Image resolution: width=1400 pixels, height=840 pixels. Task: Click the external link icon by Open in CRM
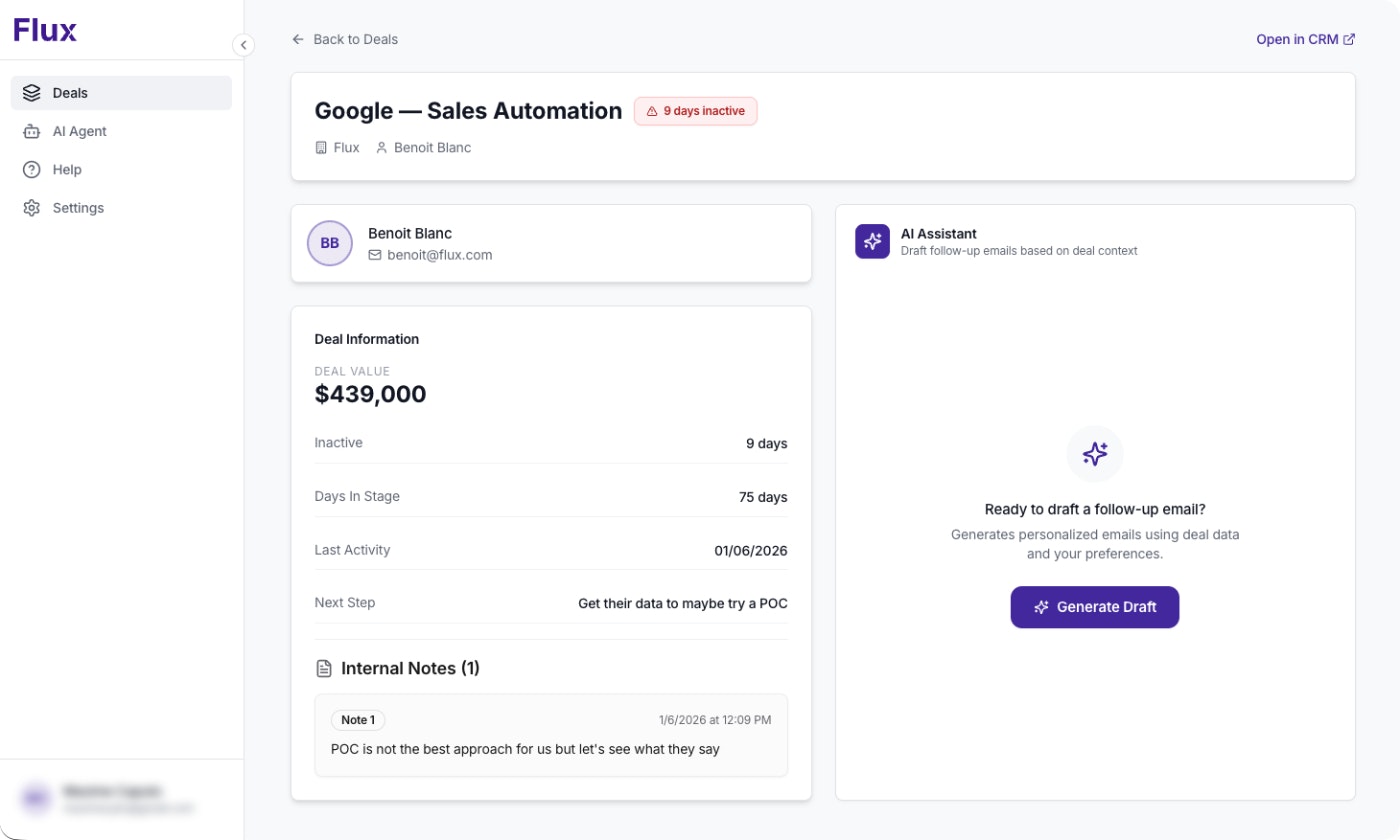point(1349,39)
